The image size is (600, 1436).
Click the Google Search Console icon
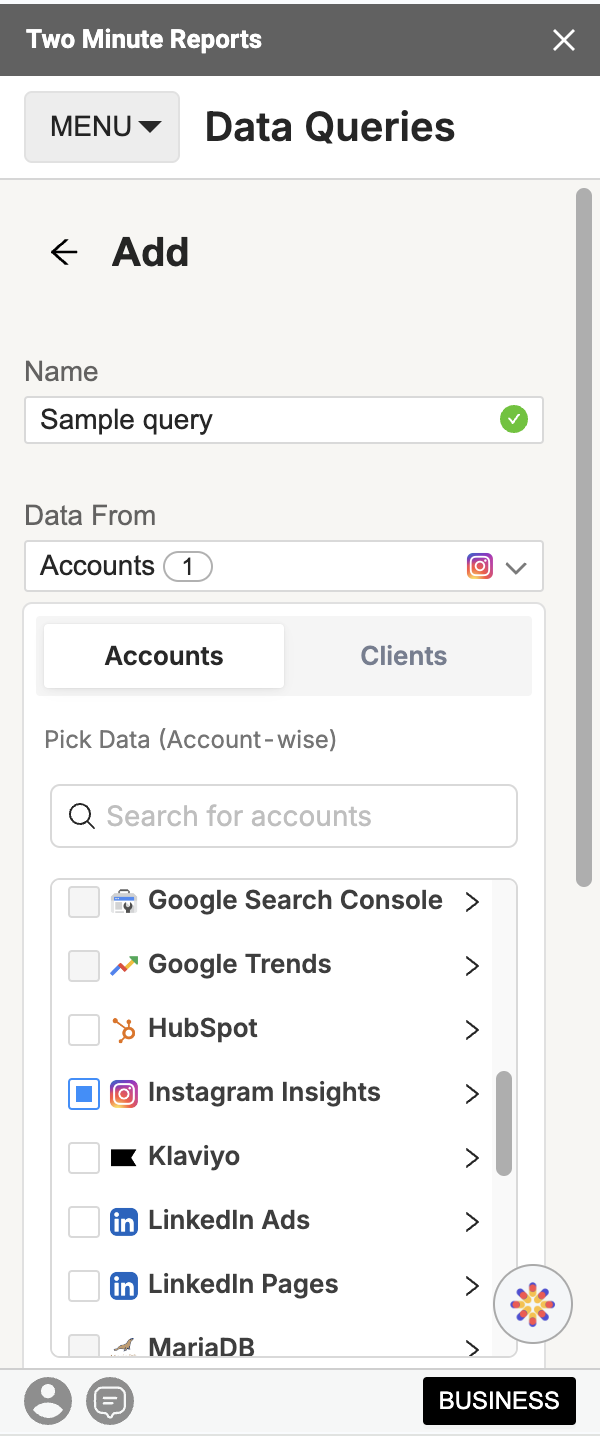(x=124, y=900)
